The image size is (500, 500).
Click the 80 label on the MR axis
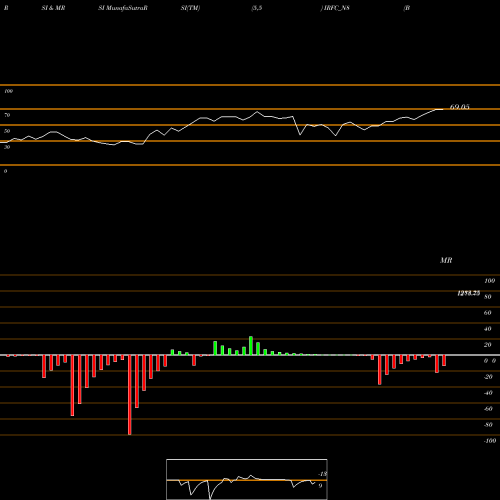pyautogui.click(x=488, y=297)
